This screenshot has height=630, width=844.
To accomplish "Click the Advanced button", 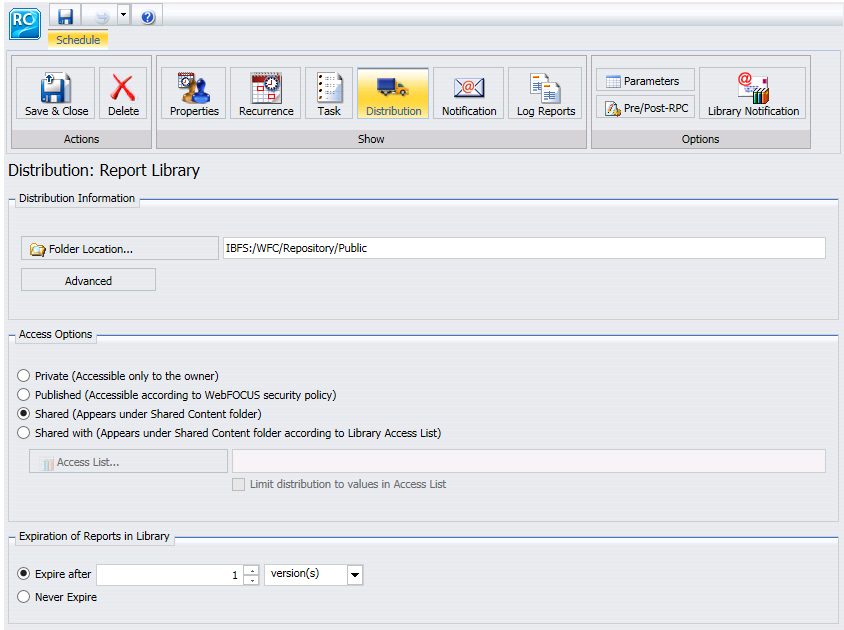I will (x=88, y=281).
